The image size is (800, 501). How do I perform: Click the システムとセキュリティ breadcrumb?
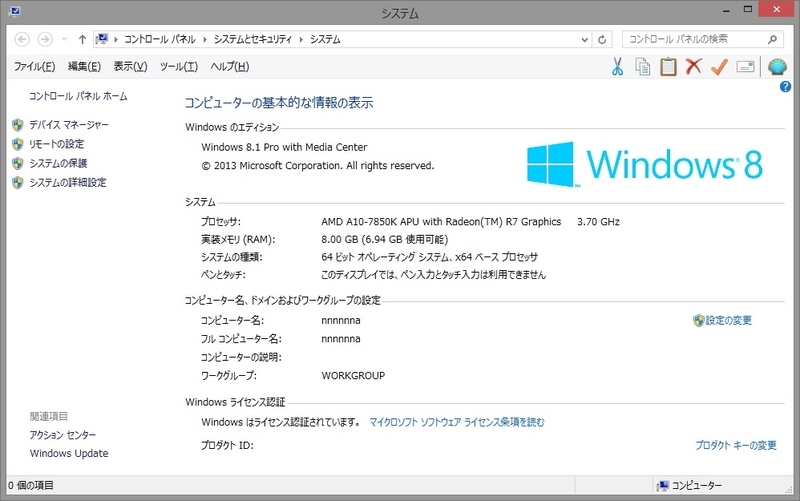[253, 39]
